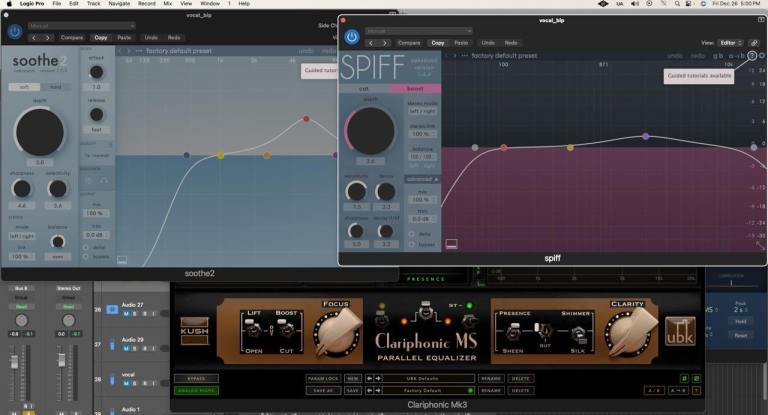Click Compare button in spiff window

pos(409,43)
